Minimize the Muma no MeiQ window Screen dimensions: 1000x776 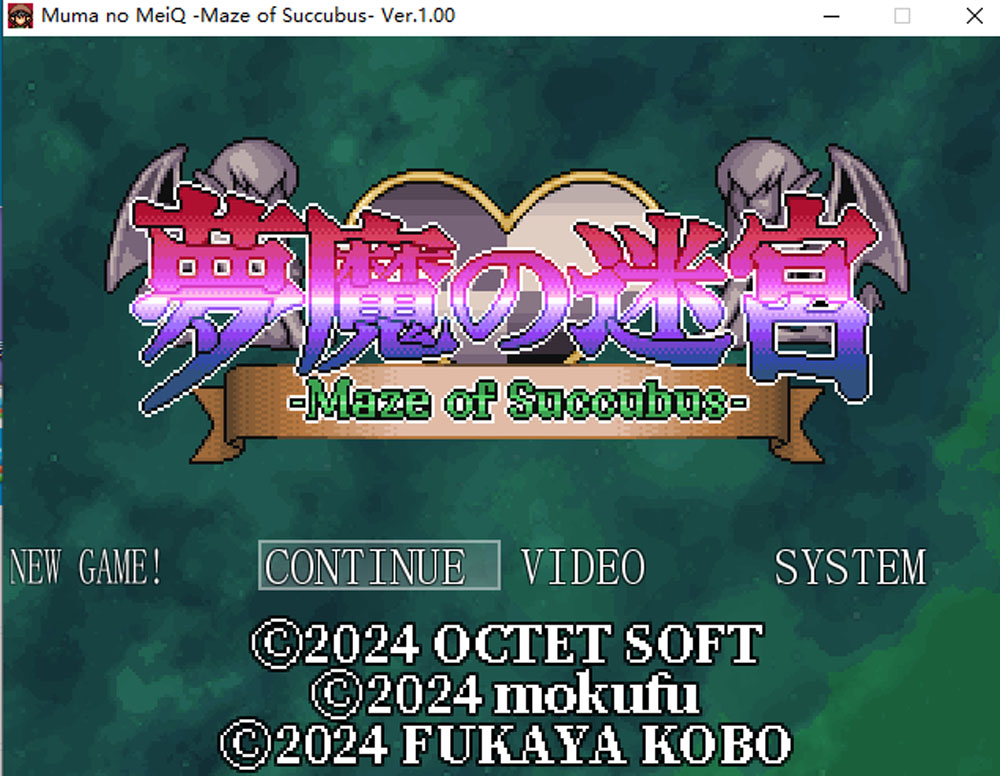point(831,16)
